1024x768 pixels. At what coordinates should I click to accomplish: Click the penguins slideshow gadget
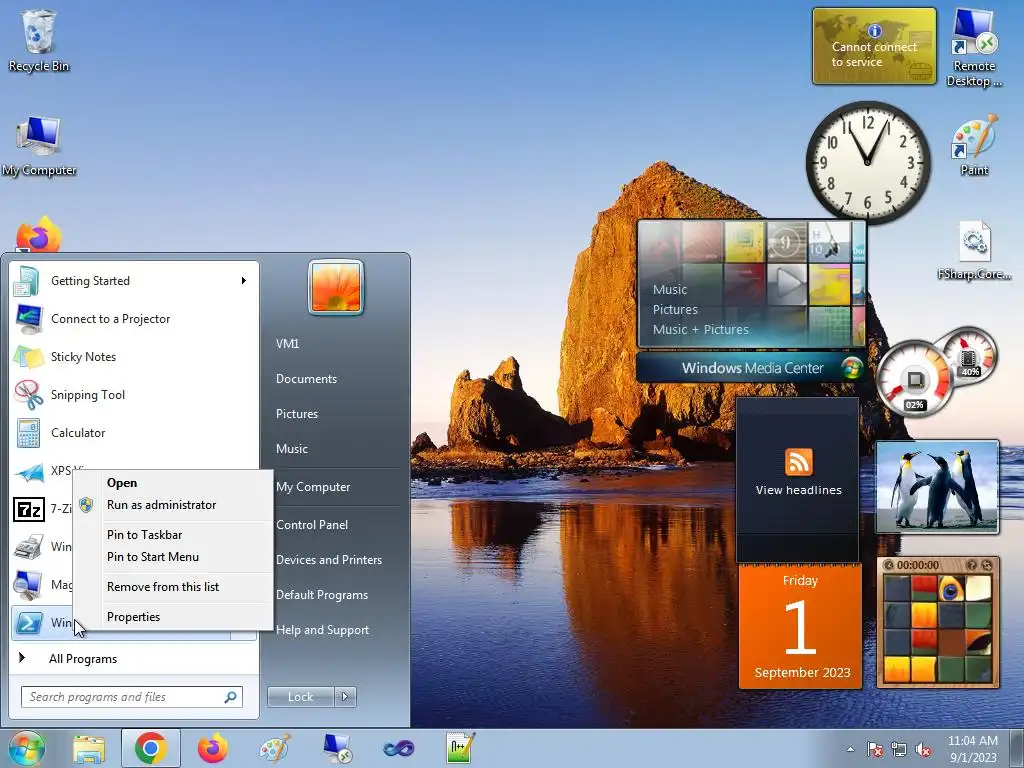937,487
